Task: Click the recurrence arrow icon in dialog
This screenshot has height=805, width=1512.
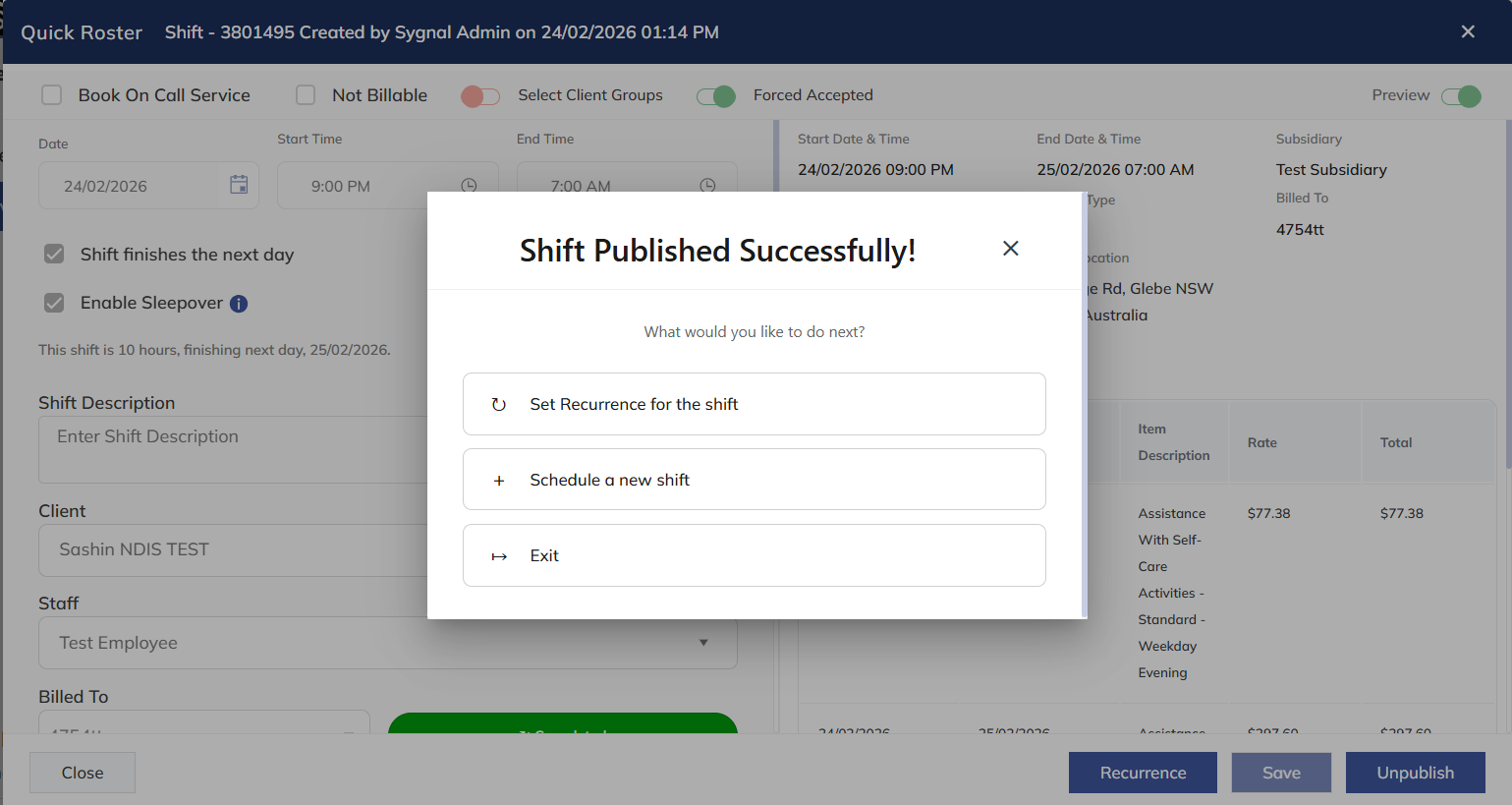Action: [x=499, y=405]
